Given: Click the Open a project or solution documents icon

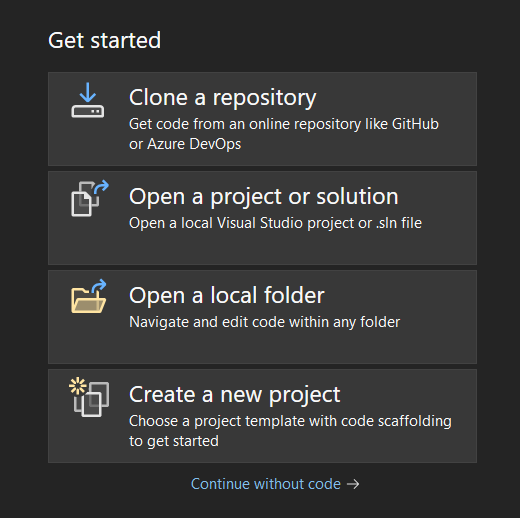Looking at the screenshot, I should [90, 198].
